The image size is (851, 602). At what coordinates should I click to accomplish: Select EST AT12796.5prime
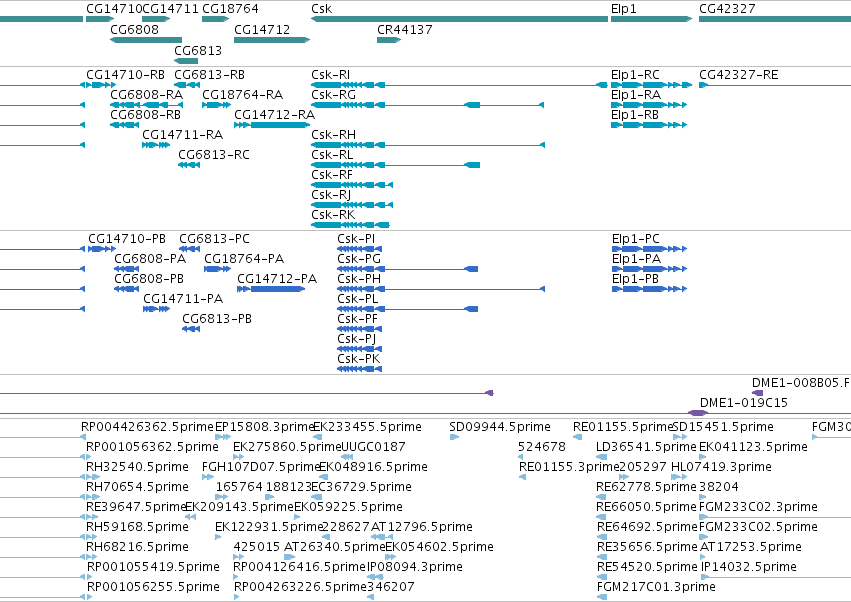[x=422, y=527]
